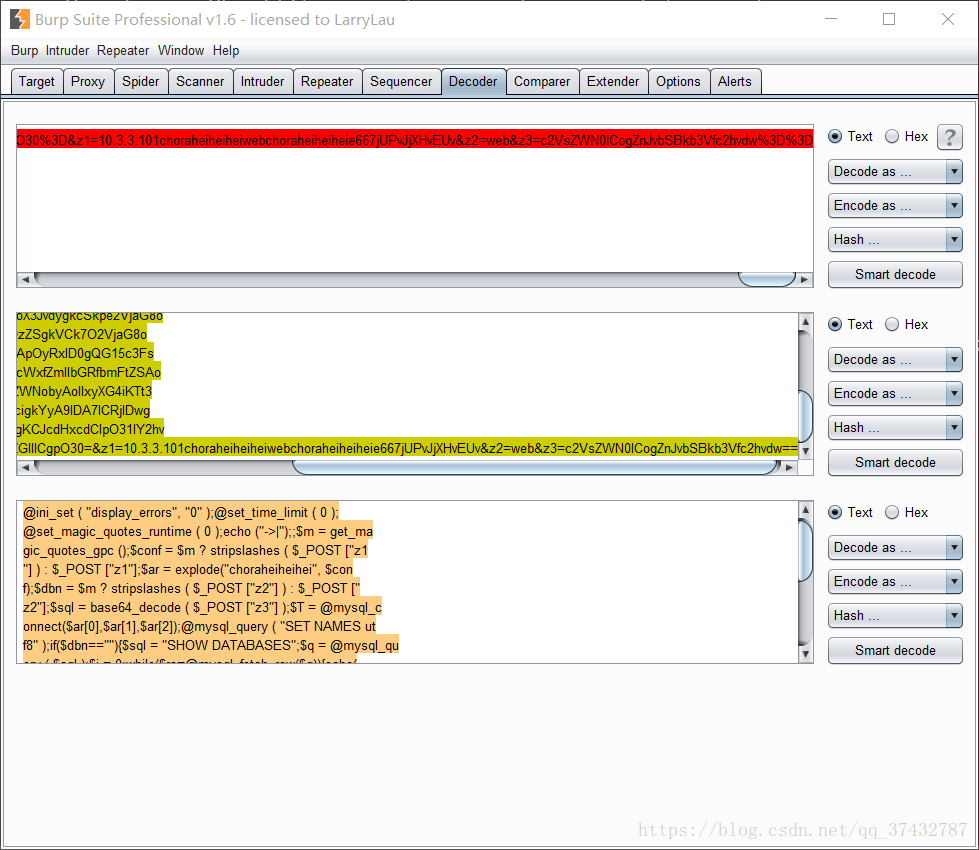The height and width of the screenshot is (850, 979).
Task: Open the Repeater menu in menu bar
Action: (123, 51)
